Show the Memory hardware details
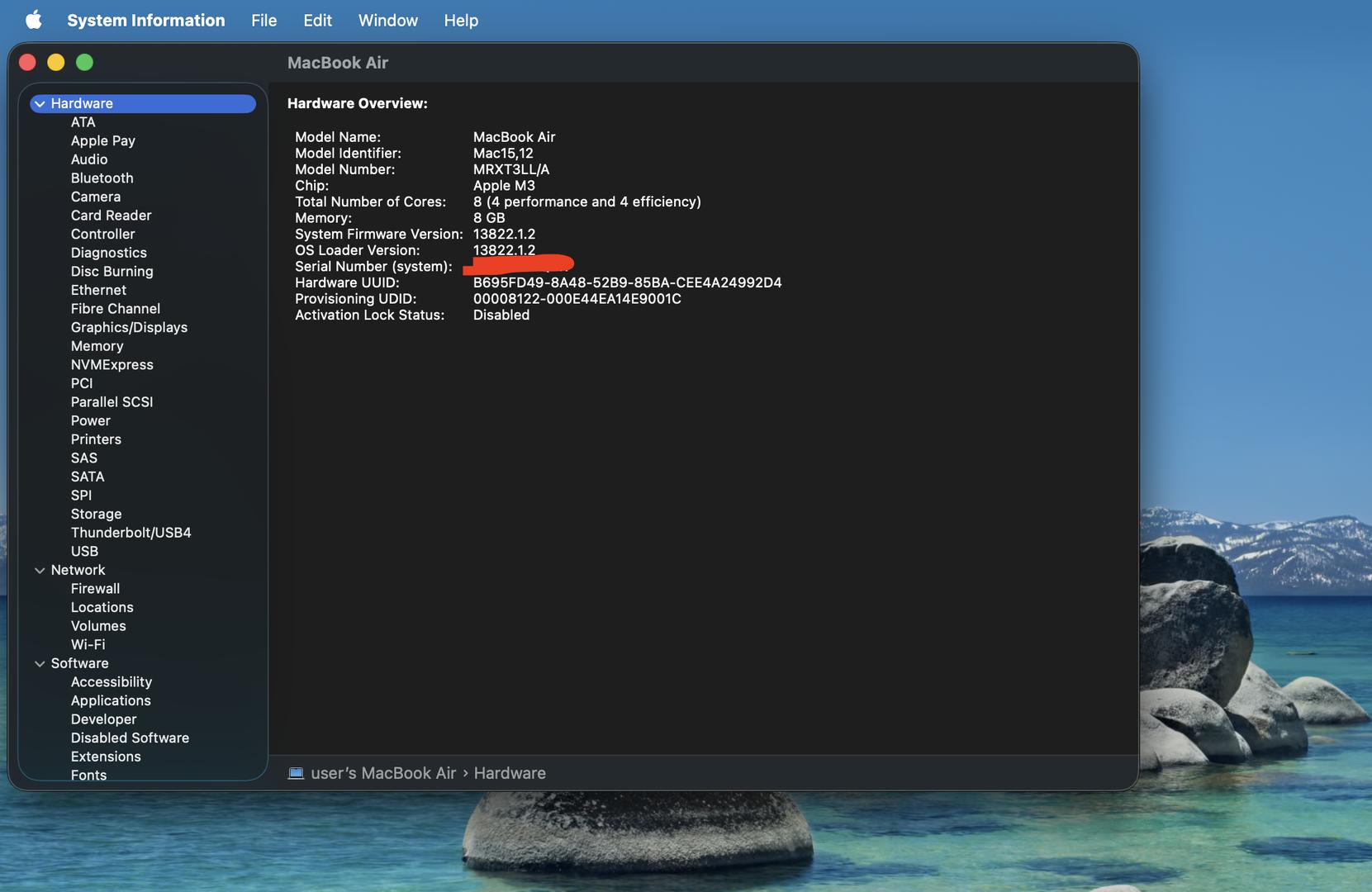1372x892 pixels. point(97,346)
